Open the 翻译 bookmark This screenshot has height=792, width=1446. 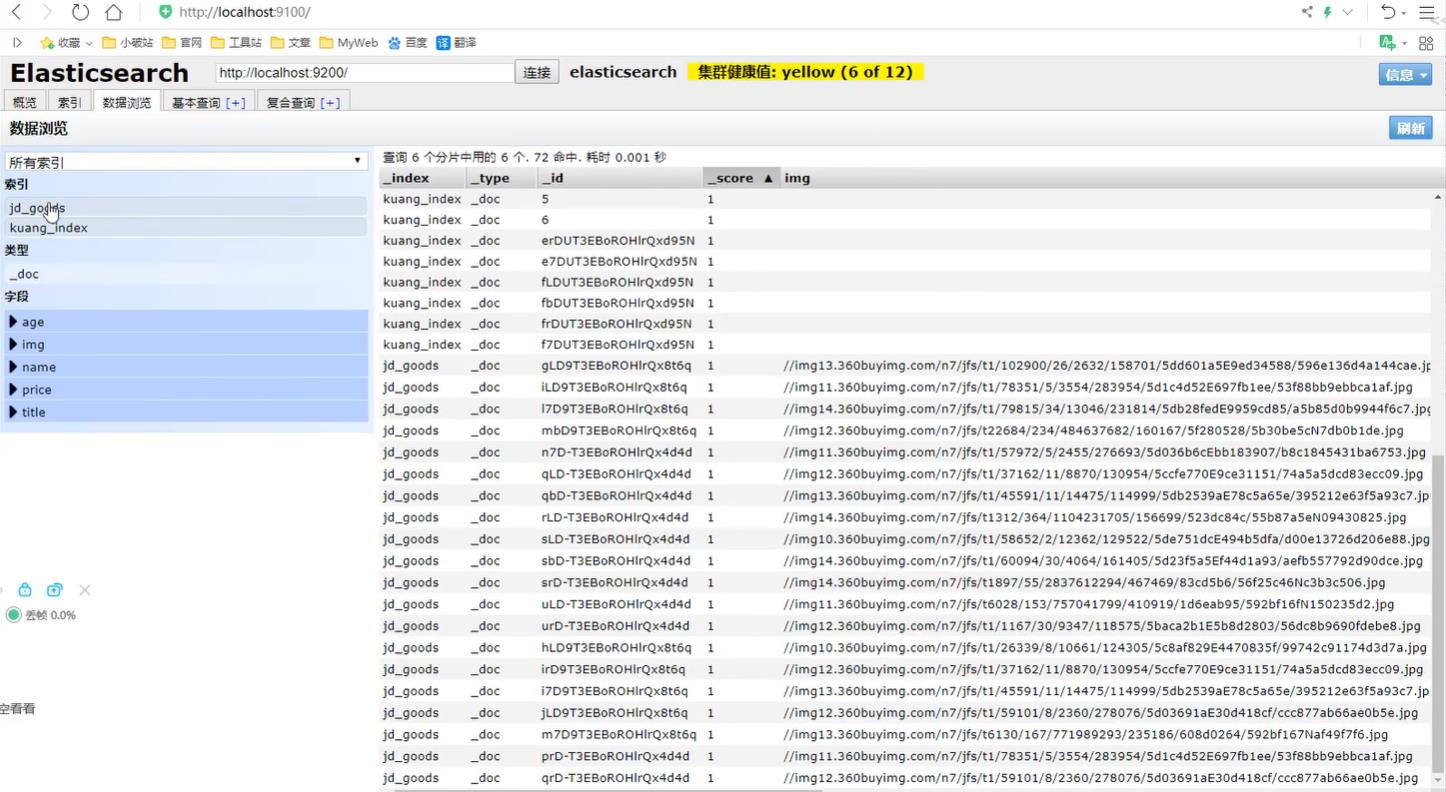[x=456, y=43]
